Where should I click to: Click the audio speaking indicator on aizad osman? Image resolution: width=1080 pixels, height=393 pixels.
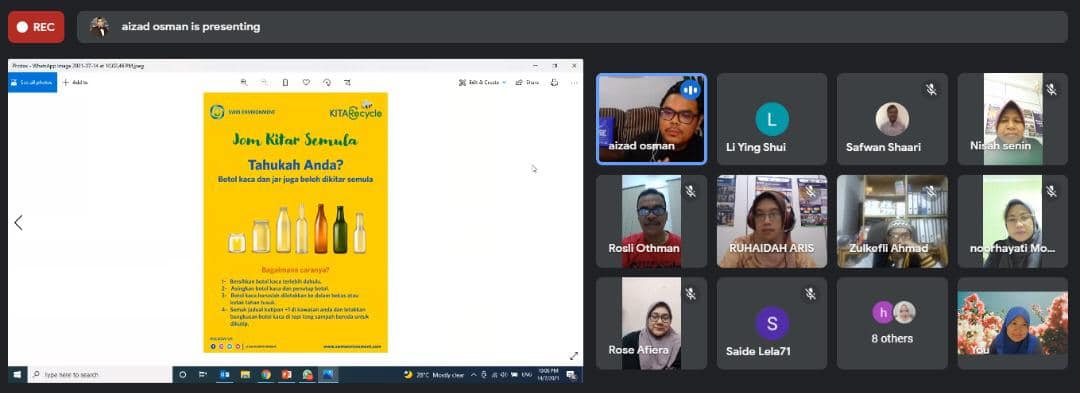690,90
